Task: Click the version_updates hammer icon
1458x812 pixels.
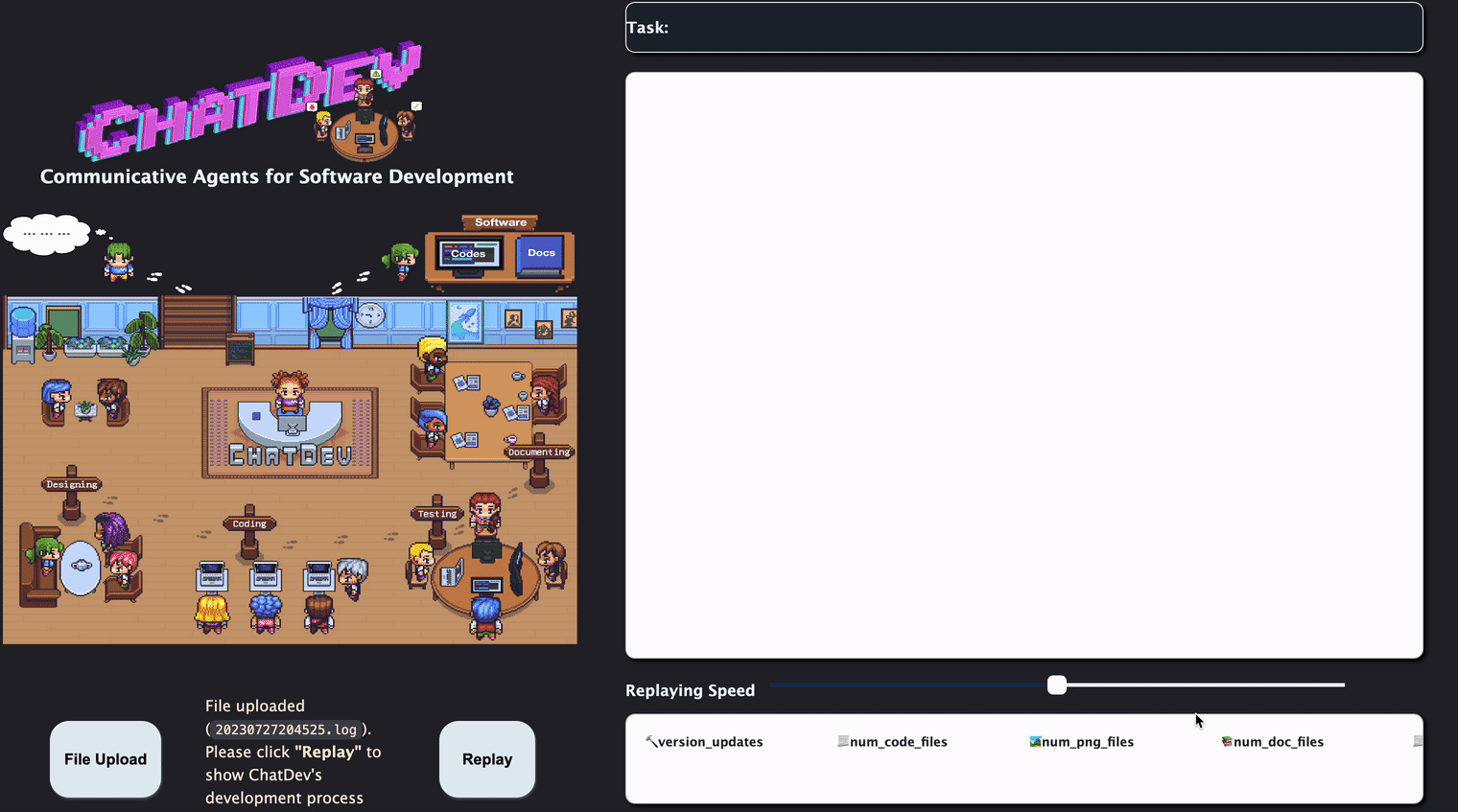Action: [x=651, y=741]
